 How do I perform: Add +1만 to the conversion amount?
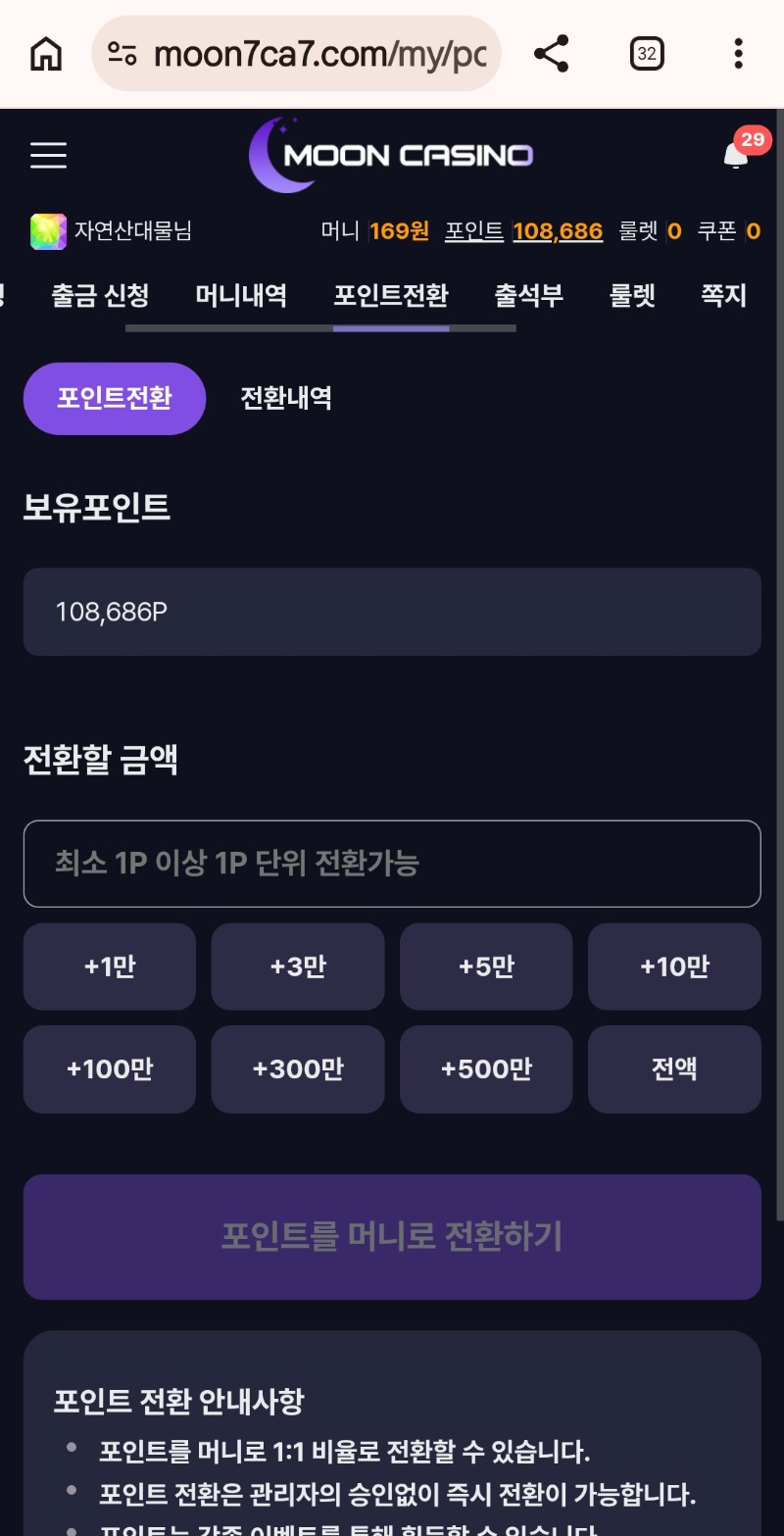coord(110,966)
